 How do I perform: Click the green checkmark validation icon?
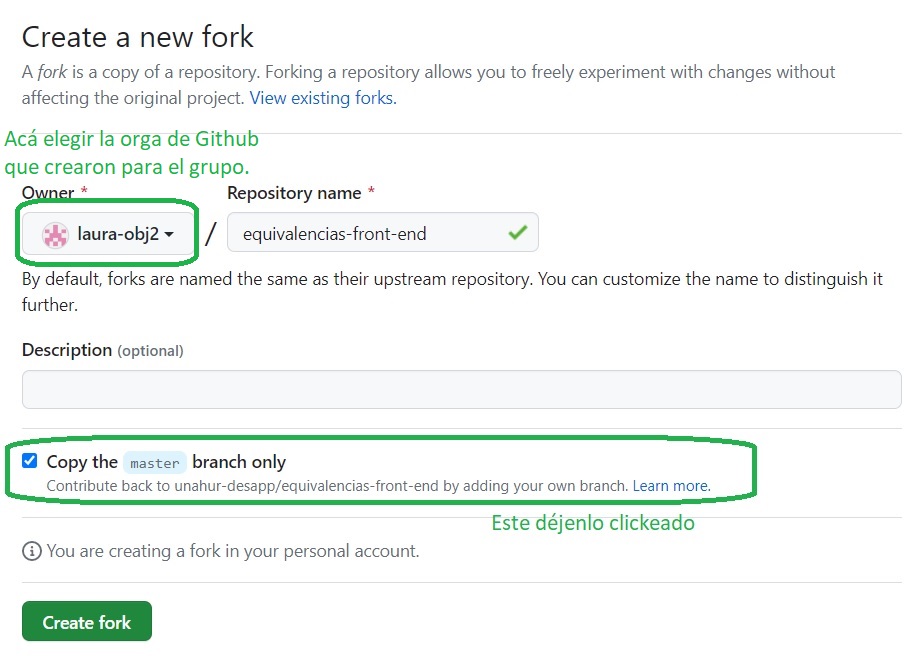pyautogui.click(x=517, y=232)
